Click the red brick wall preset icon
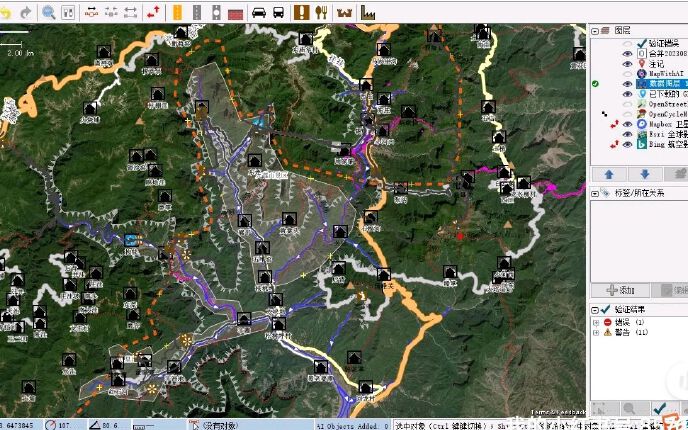 [235, 14]
